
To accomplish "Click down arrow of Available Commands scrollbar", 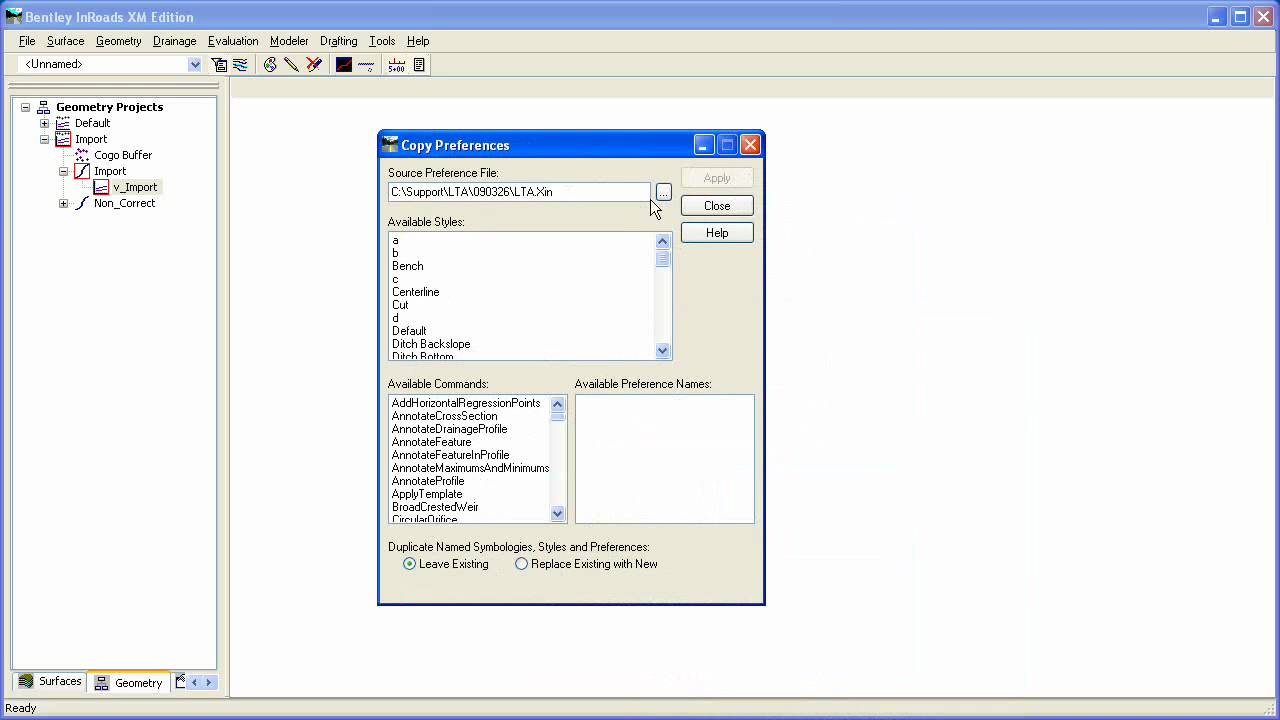I will pyautogui.click(x=557, y=514).
